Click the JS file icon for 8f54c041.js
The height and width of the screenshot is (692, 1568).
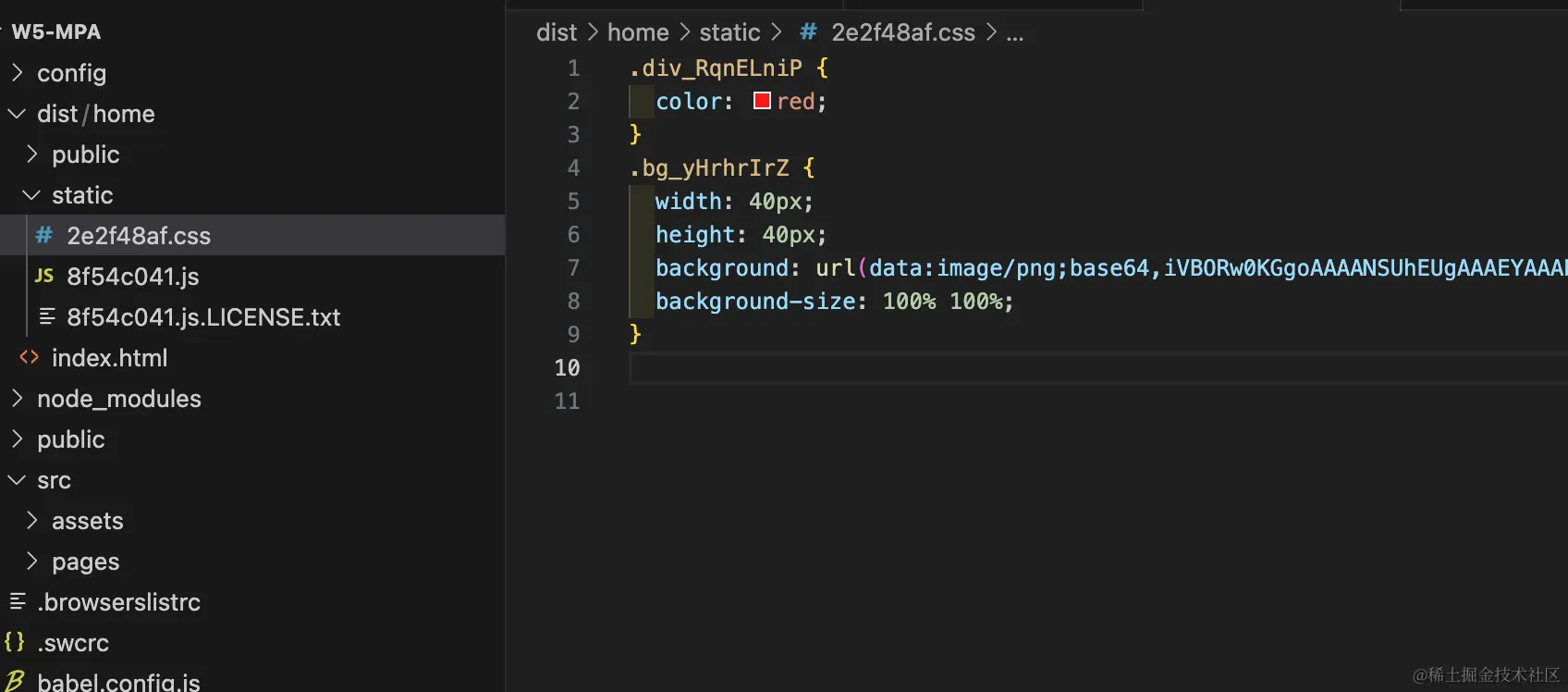click(x=43, y=276)
